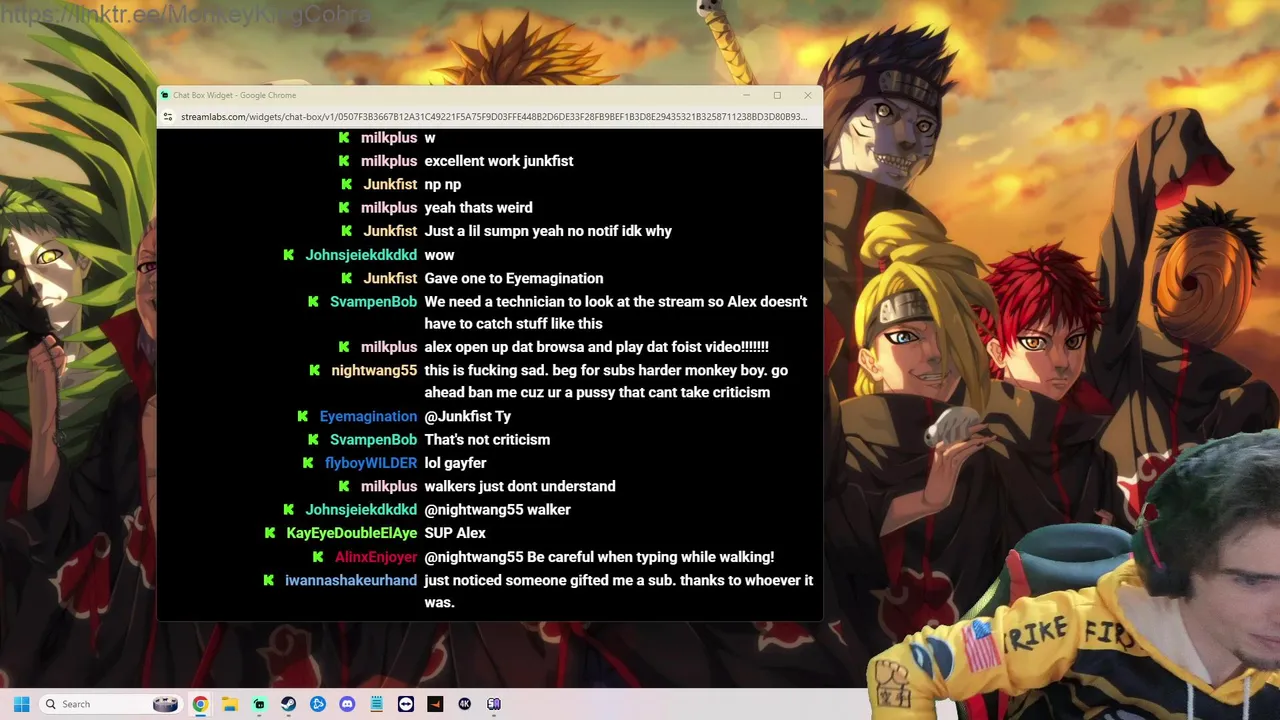This screenshot has width=1280, height=720.
Task: Click milkplus username beside 'excellent work junkfist'
Action: point(389,161)
